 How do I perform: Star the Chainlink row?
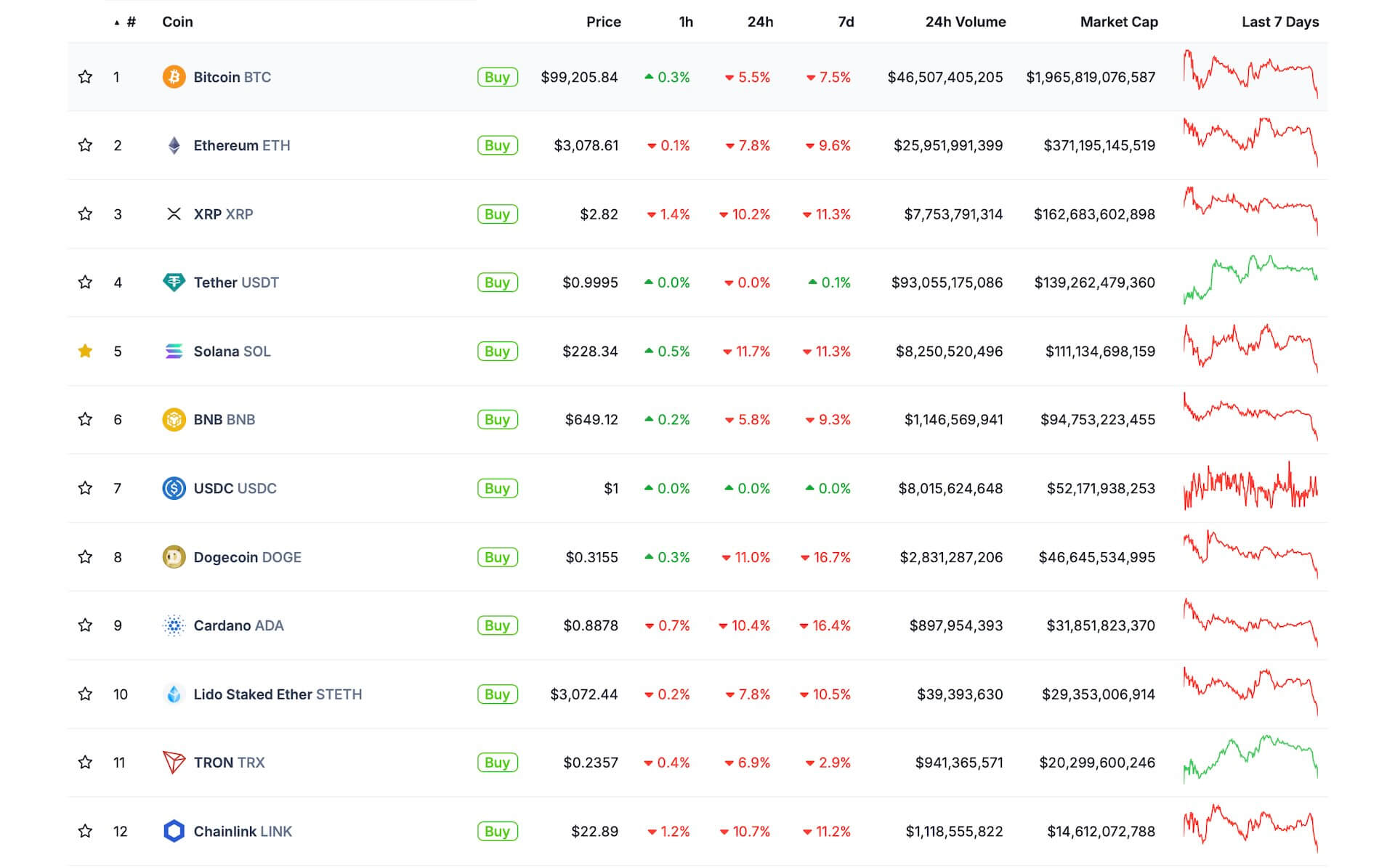pos(85,830)
